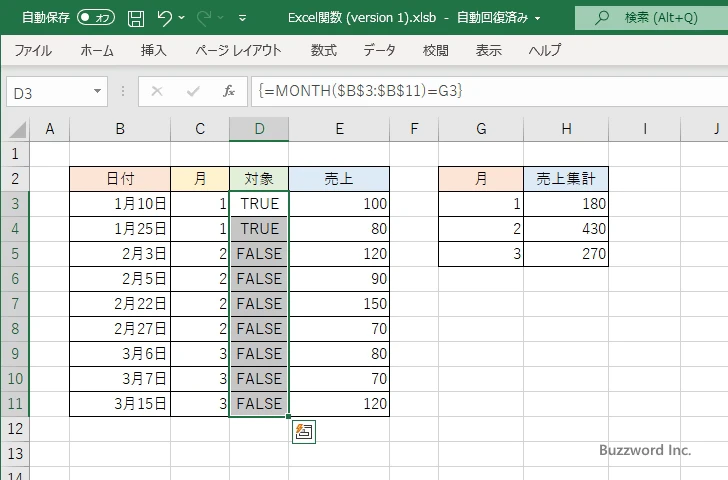Click the Select All corner triangle
Viewport: 728px width, 480px height.
tap(19, 129)
